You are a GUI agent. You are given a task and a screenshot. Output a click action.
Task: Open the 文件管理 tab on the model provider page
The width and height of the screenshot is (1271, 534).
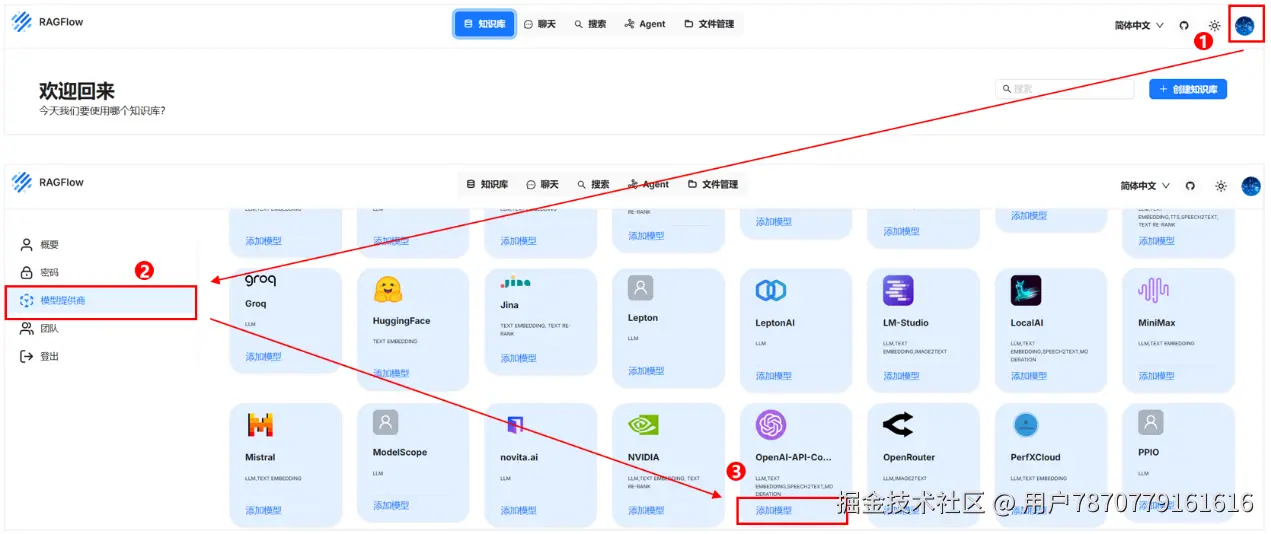tap(712, 184)
